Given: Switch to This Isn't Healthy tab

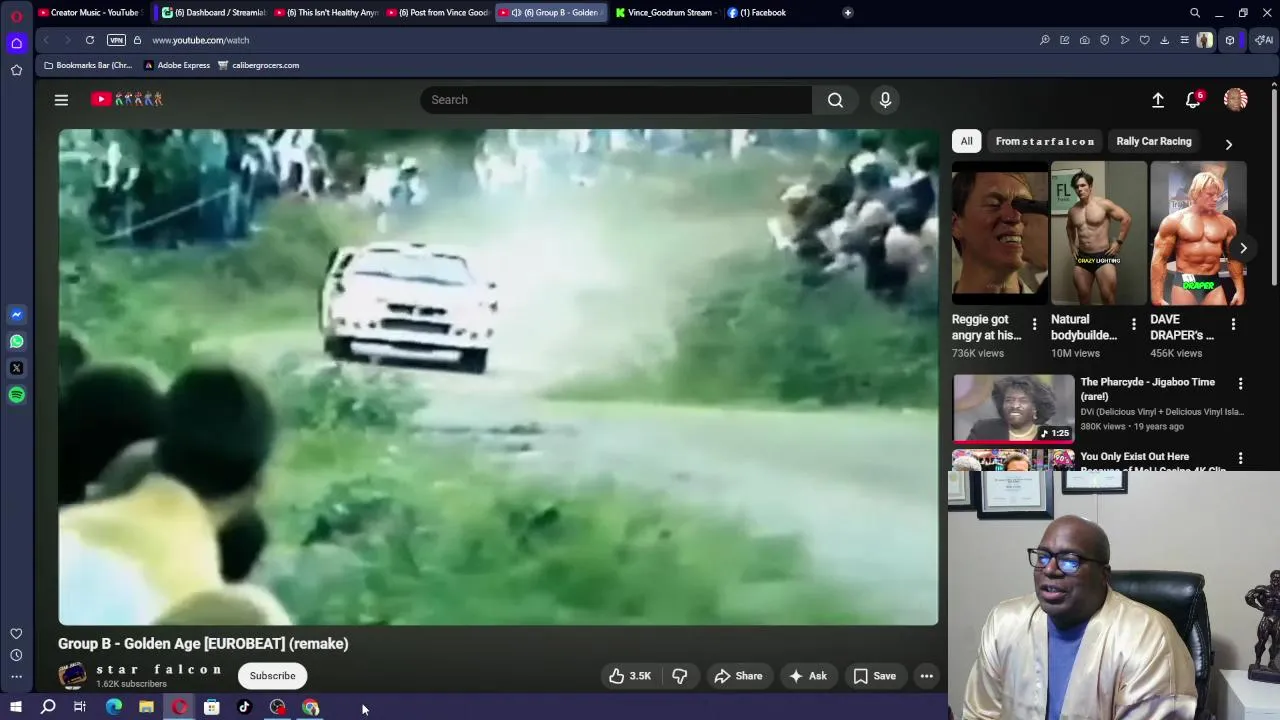Looking at the screenshot, I should [x=327, y=13].
